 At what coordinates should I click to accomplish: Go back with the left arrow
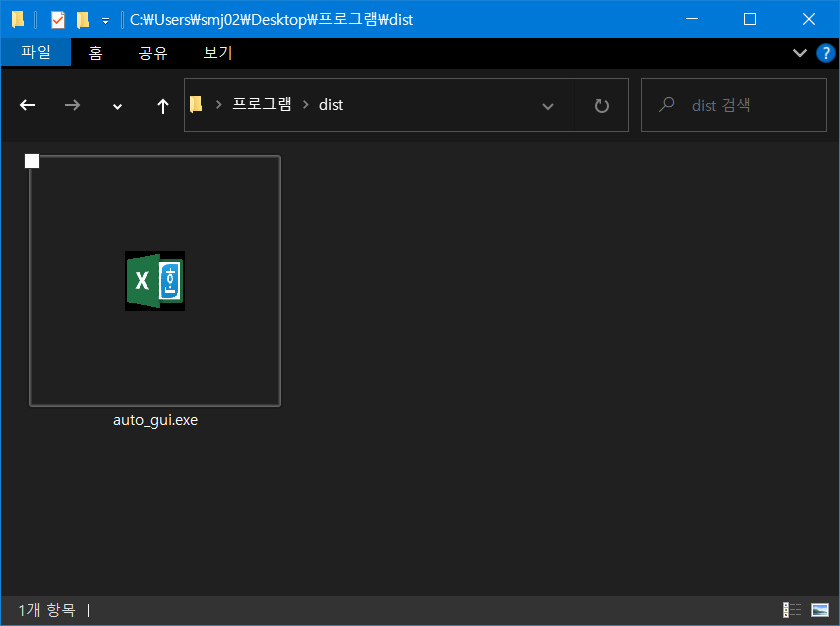27,105
